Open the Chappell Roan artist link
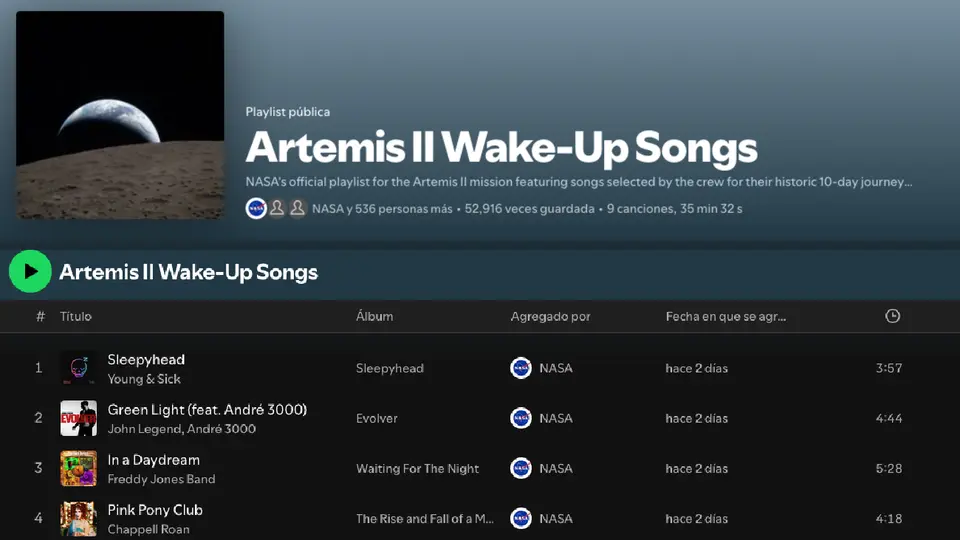The image size is (960, 540). (149, 530)
